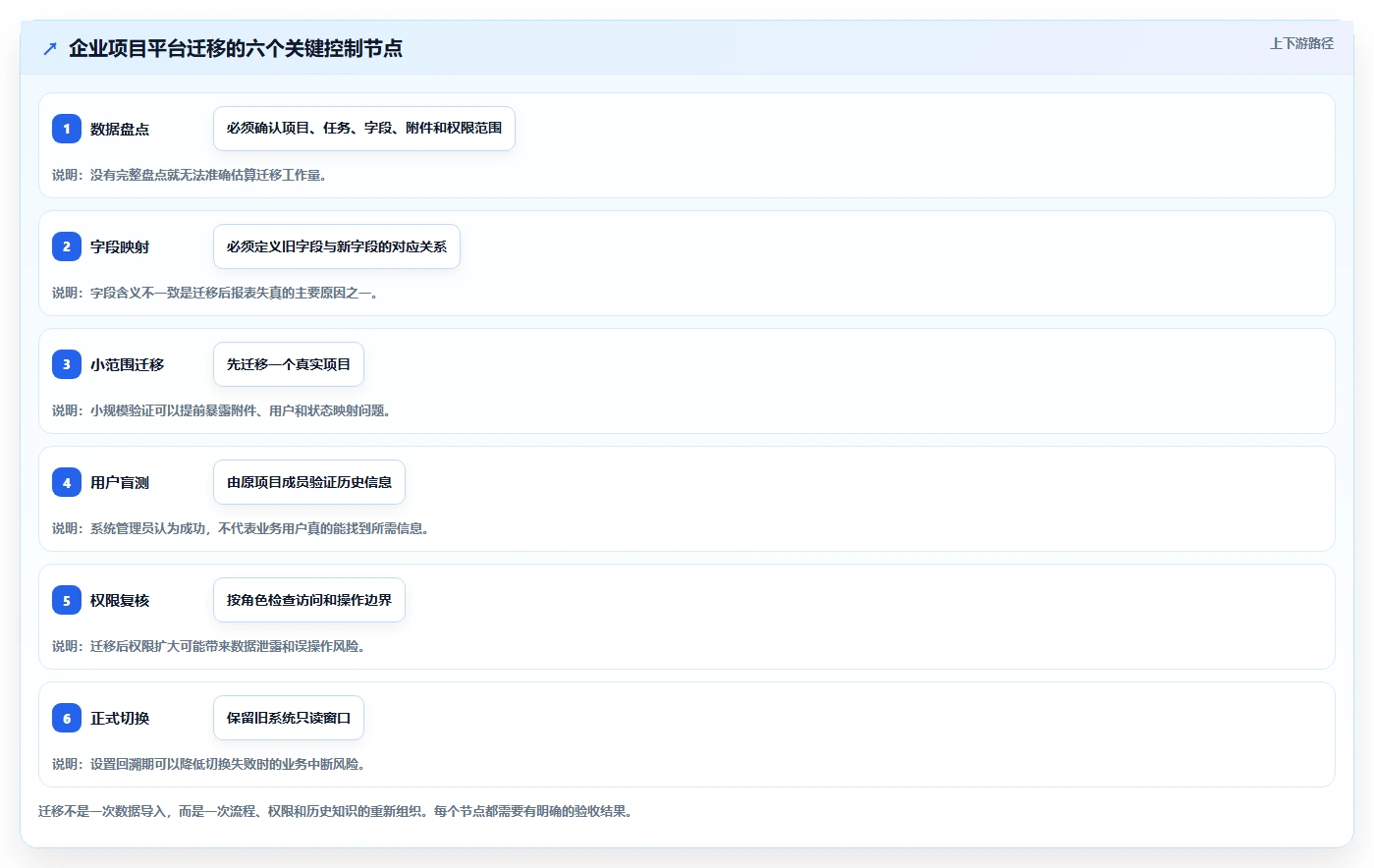Click the footer sentence 迁移不是一次数据导入
Screen dimensions: 1374x868
pyautogui.click(x=338, y=811)
